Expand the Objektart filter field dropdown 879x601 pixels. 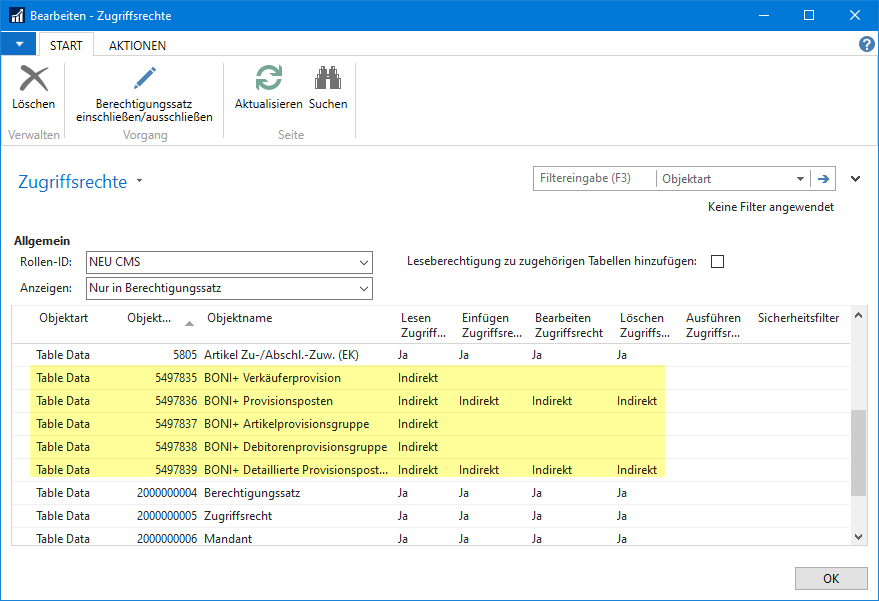[800, 179]
